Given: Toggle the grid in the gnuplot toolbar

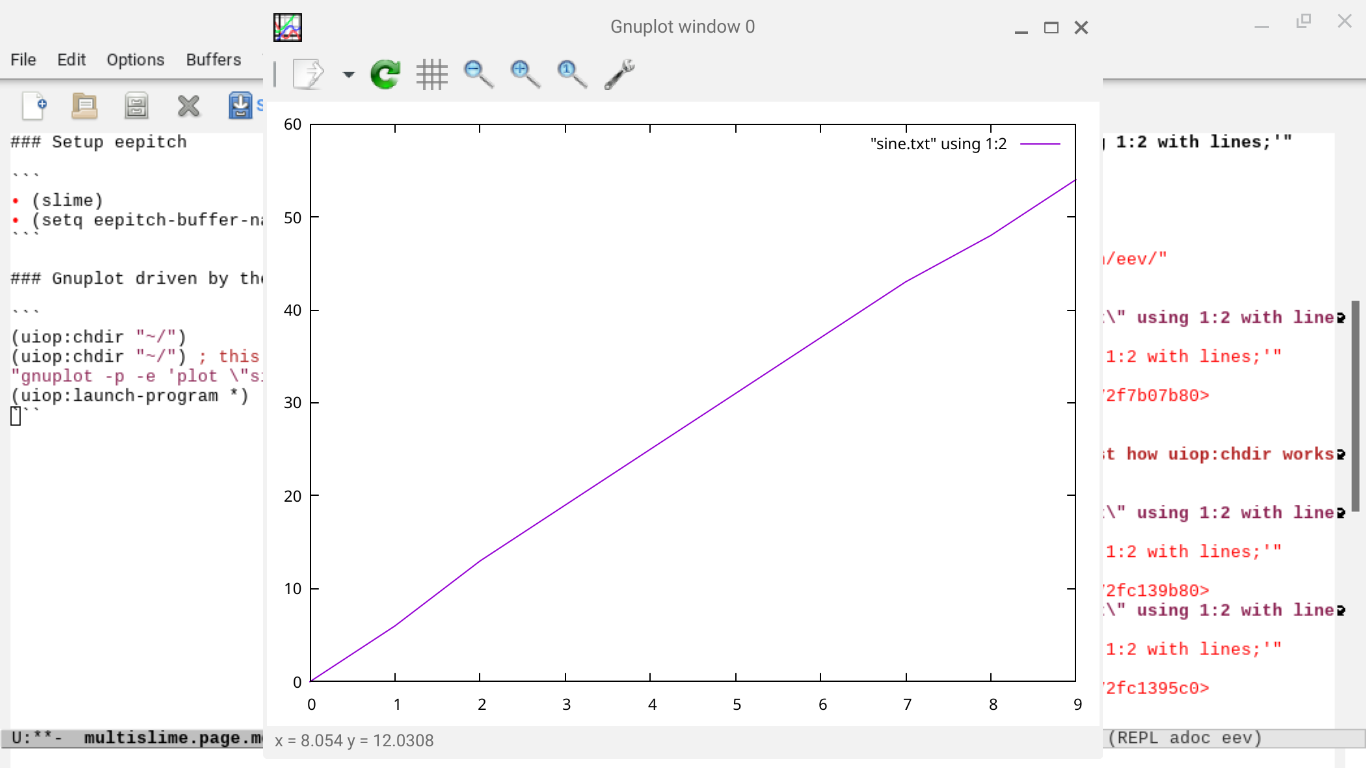Looking at the screenshot, I should pos(432,74).
